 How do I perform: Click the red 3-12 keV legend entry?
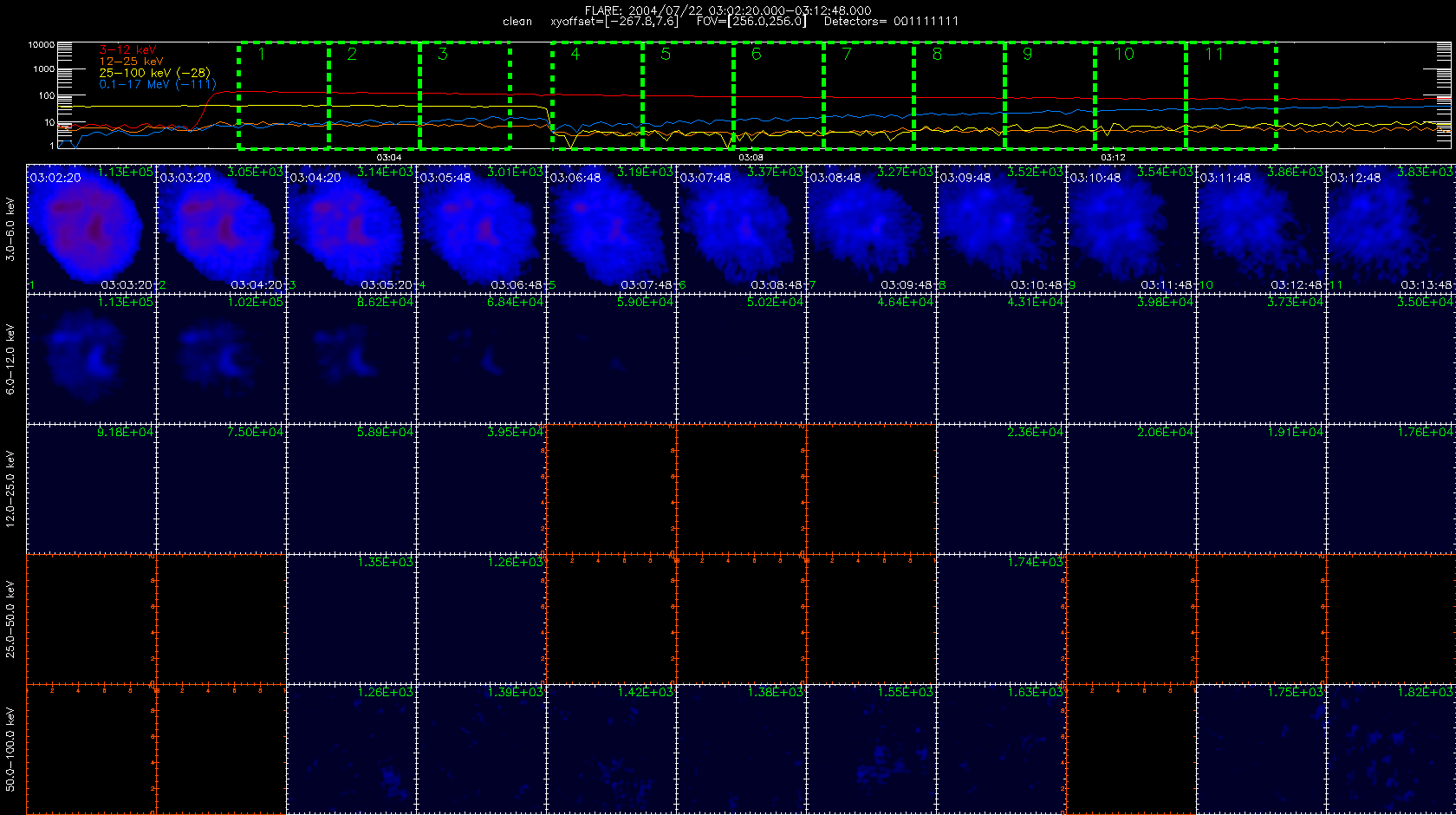pos(127,50)
